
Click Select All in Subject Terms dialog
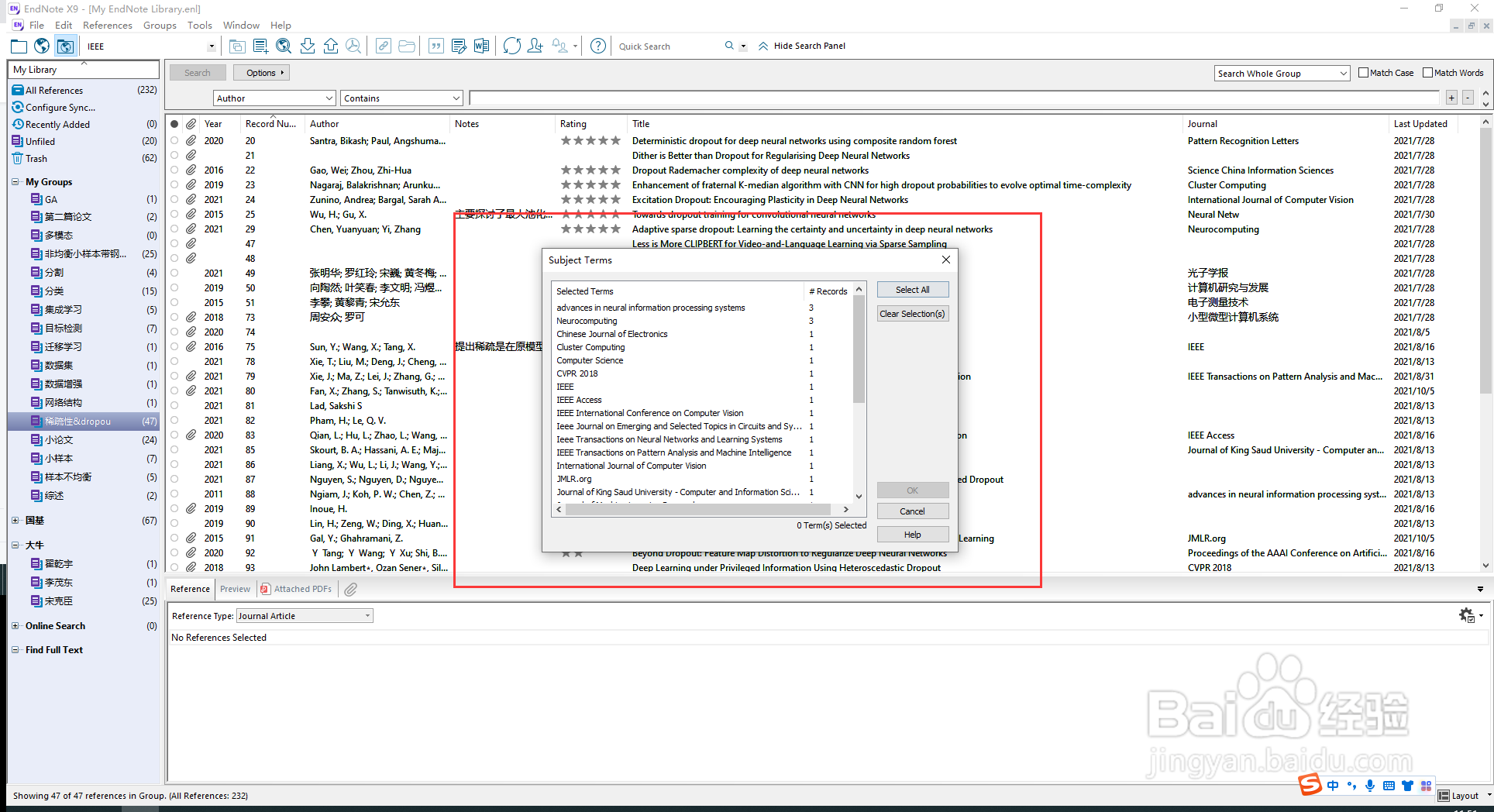(x=912, y=290)
